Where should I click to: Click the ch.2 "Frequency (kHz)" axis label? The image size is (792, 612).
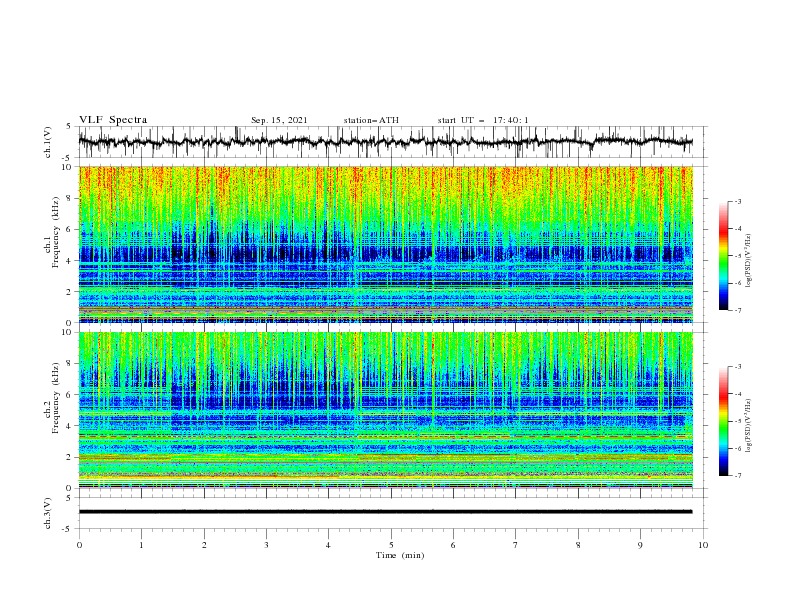click(x=56, y=399)
